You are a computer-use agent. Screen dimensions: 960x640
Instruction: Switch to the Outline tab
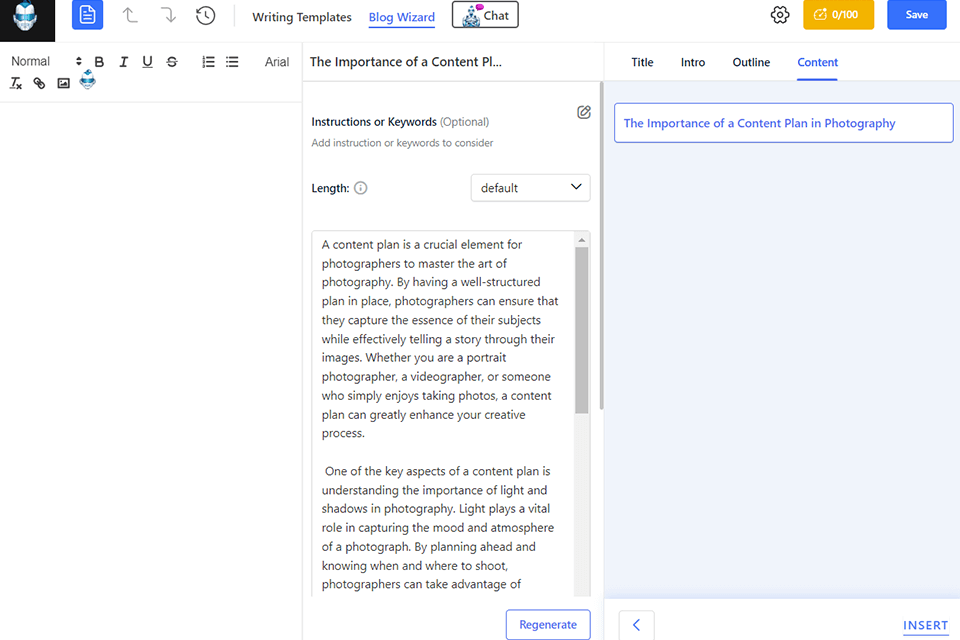[751, 62]
